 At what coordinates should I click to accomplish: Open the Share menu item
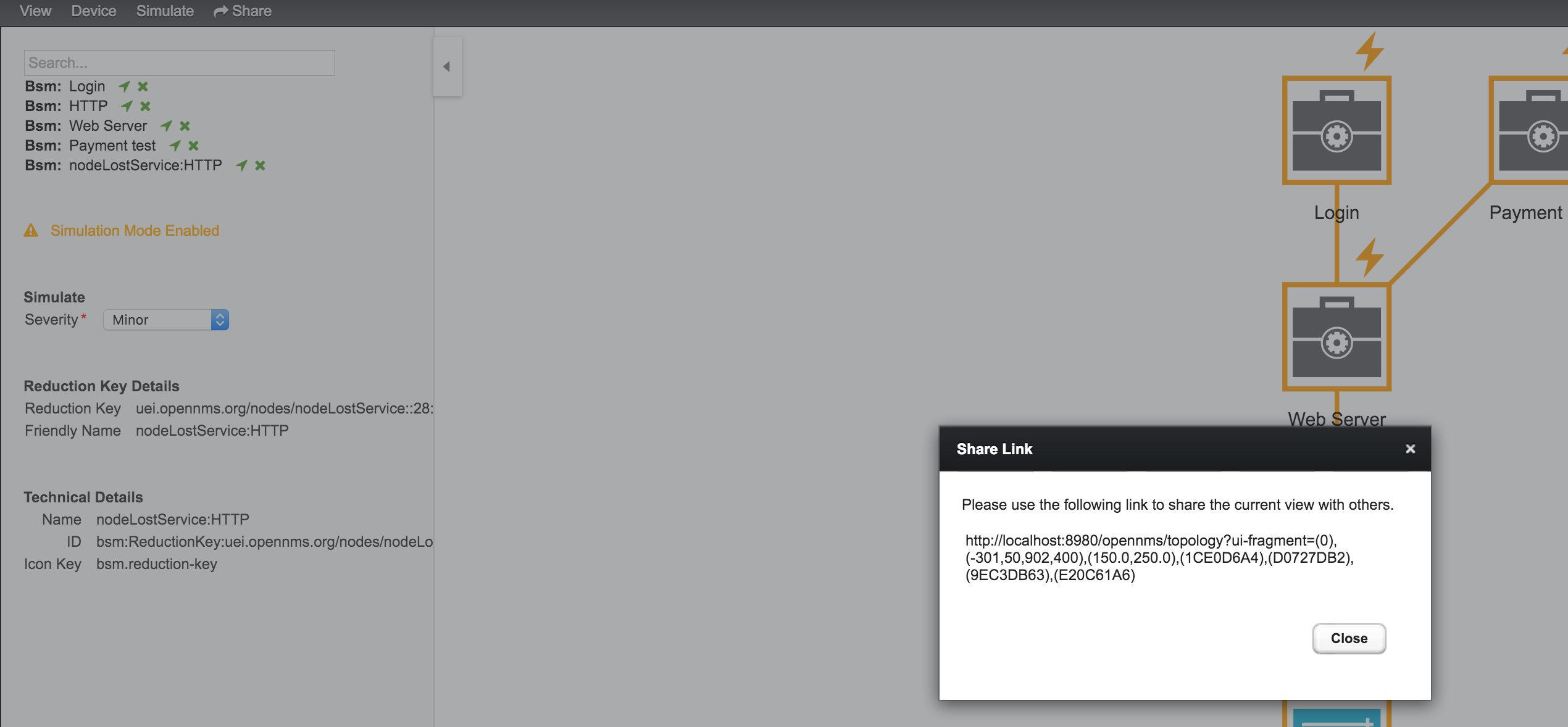coord(243,11)
